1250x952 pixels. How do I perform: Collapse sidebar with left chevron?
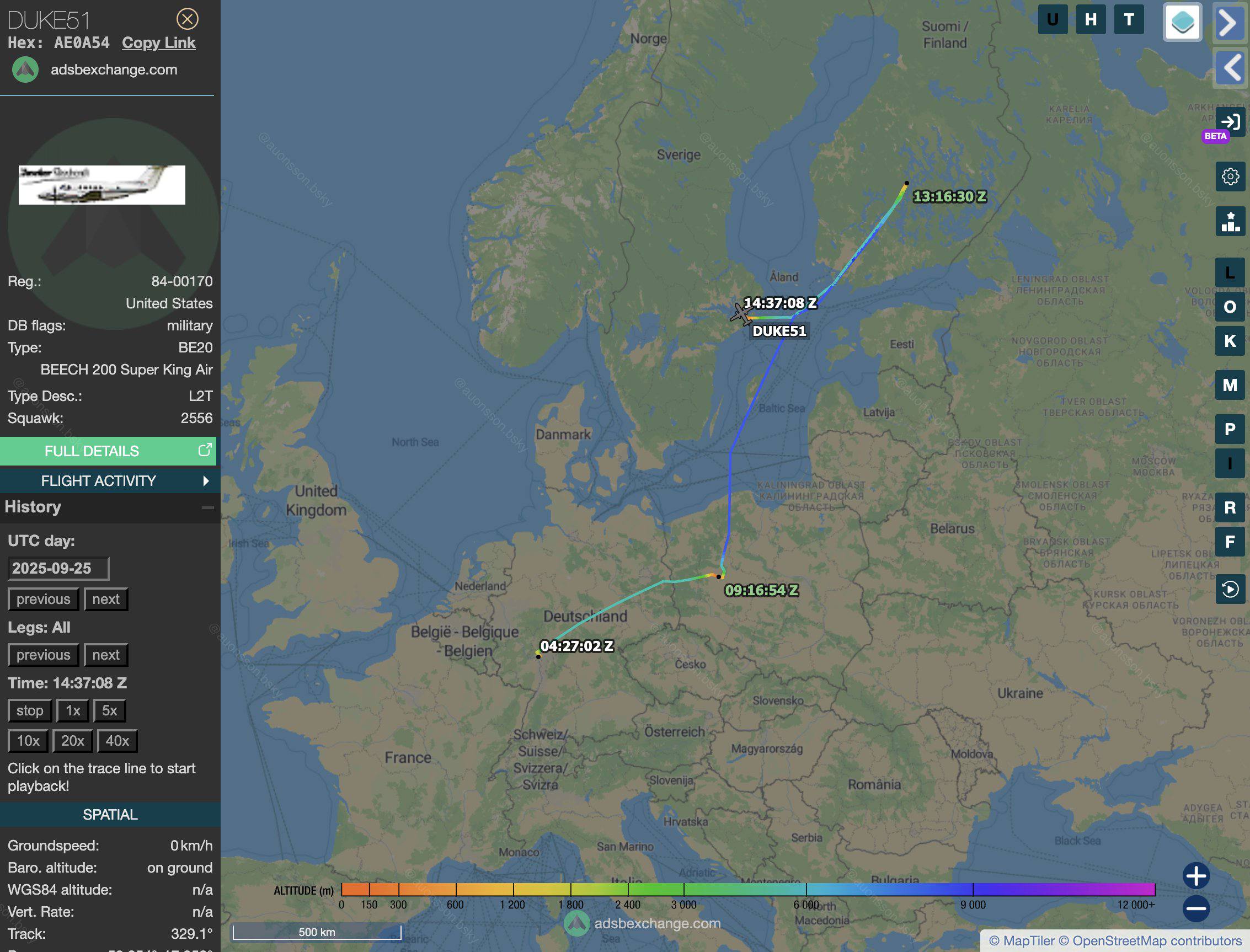point(1230,68)
